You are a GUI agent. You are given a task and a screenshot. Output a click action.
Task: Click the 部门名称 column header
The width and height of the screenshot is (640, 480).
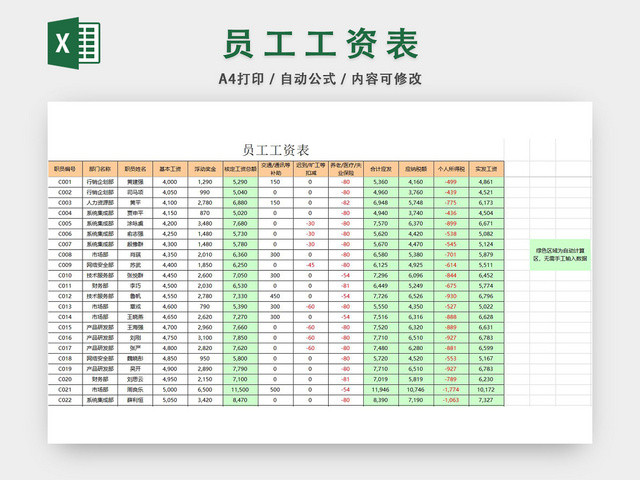[100, 169]
